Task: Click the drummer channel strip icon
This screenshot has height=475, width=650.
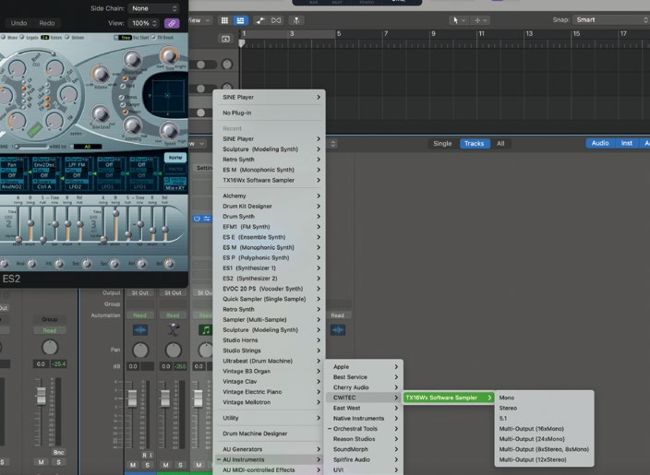Action: 173,330
